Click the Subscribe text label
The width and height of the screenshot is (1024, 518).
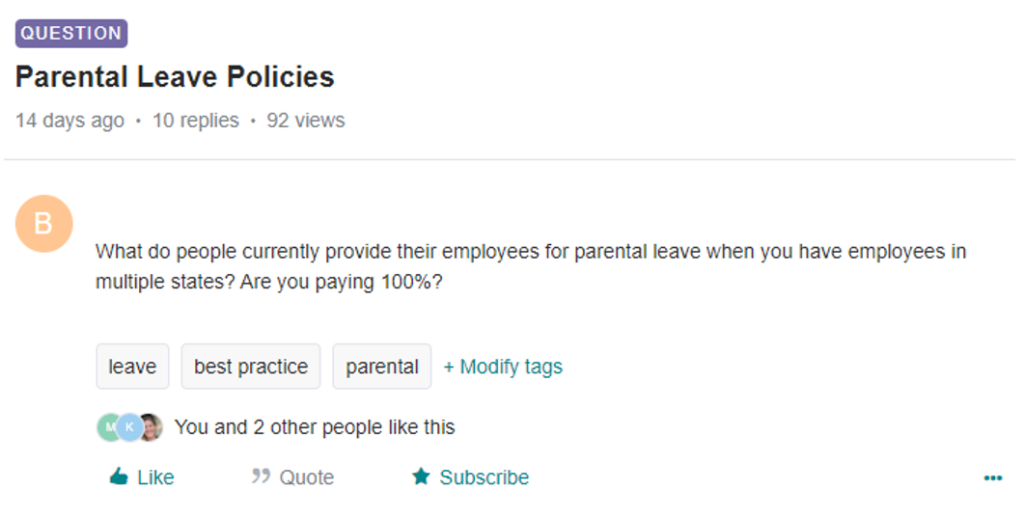tap(484, 478)
